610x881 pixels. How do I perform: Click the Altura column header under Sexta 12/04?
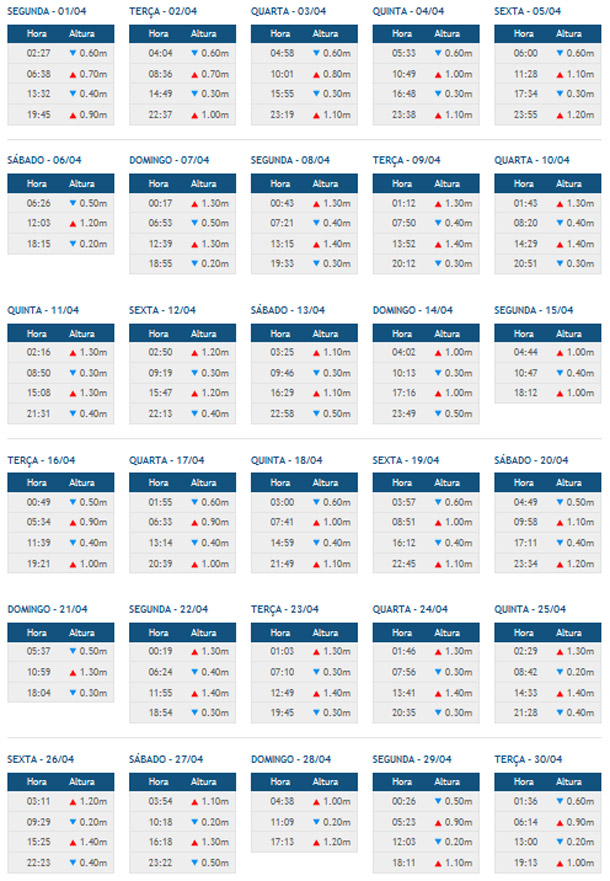pyautogui.click(x=203, y=333)
